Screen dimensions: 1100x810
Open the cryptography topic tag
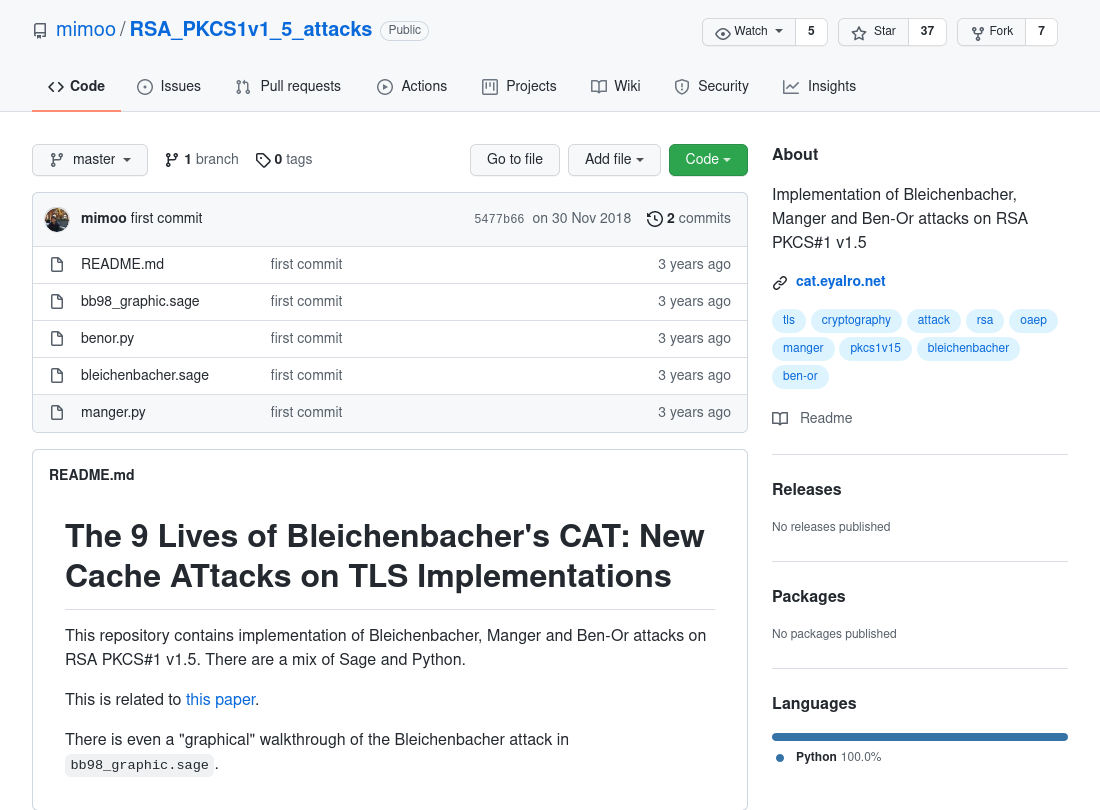[x=856, y=320]
